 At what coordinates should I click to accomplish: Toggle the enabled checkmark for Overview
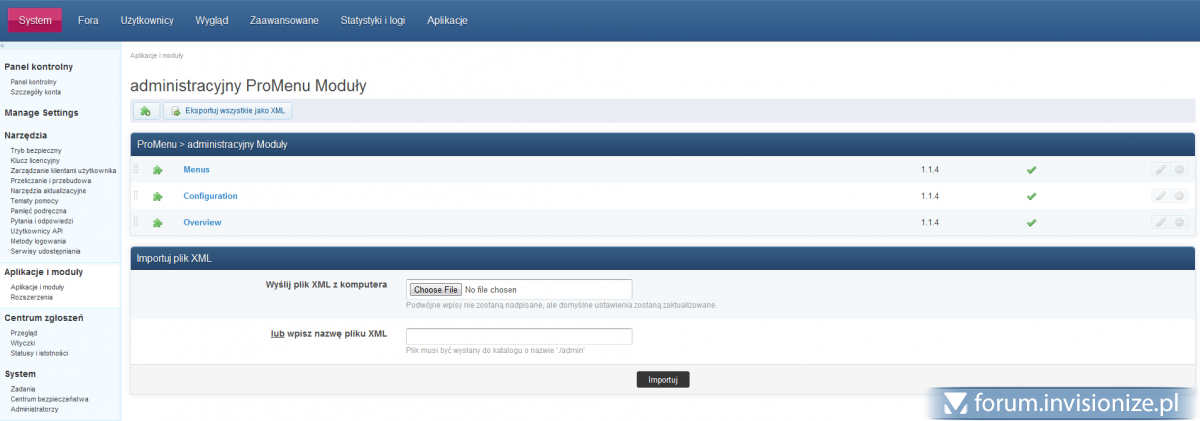pos(1031,222)
